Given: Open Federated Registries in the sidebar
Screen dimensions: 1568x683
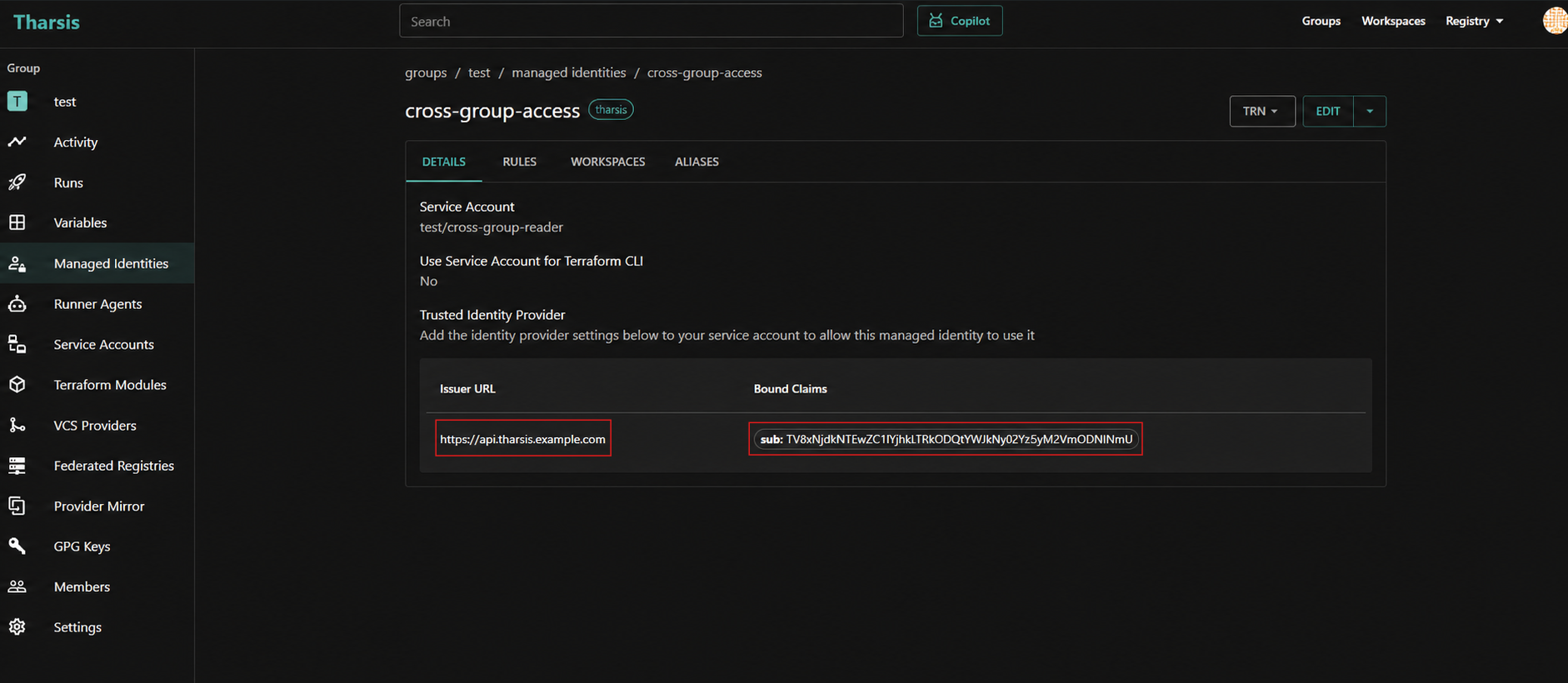Looking at the screenshot, I should pos(97,466).
